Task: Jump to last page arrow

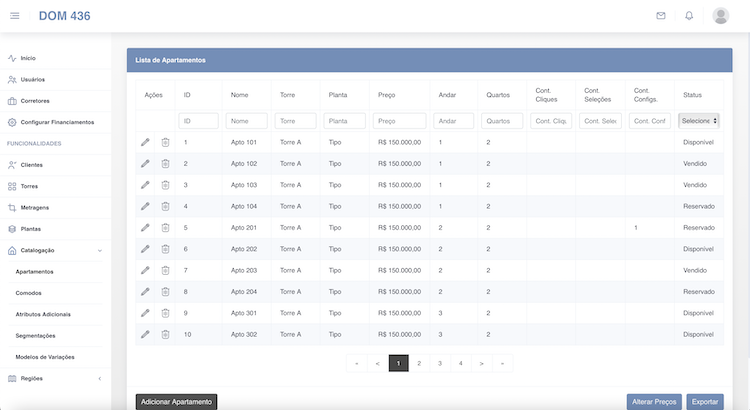Action: 502,363
